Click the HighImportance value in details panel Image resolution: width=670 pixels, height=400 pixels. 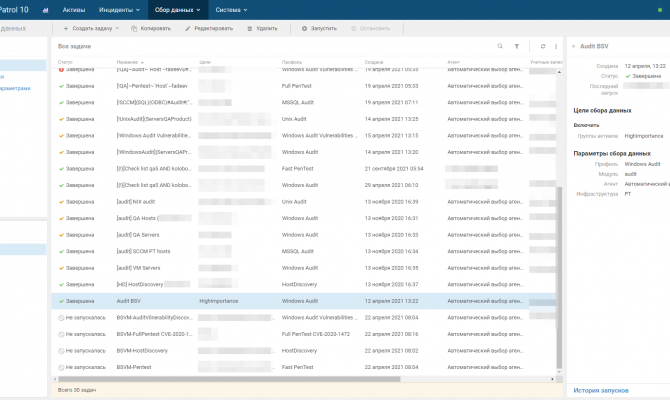click(x=644, y=136)
